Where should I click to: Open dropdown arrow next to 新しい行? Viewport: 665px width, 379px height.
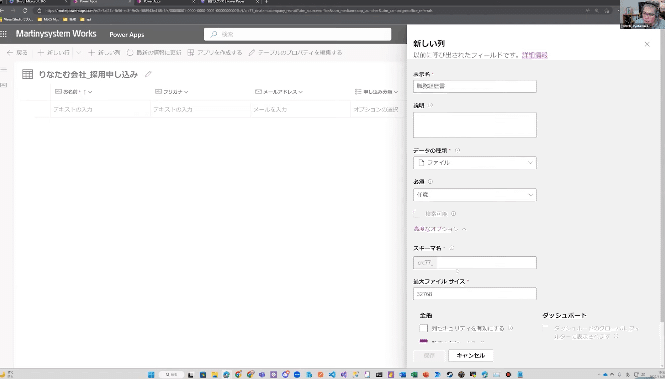point(78,53)
